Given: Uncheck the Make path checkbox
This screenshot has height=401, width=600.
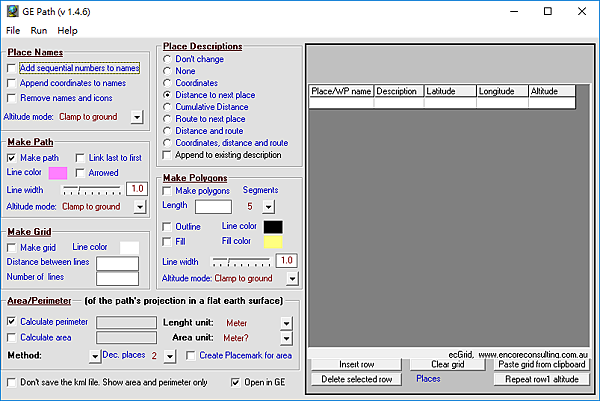Looking at the screenshot, I should pyautogui.click(x=11, y=158).
